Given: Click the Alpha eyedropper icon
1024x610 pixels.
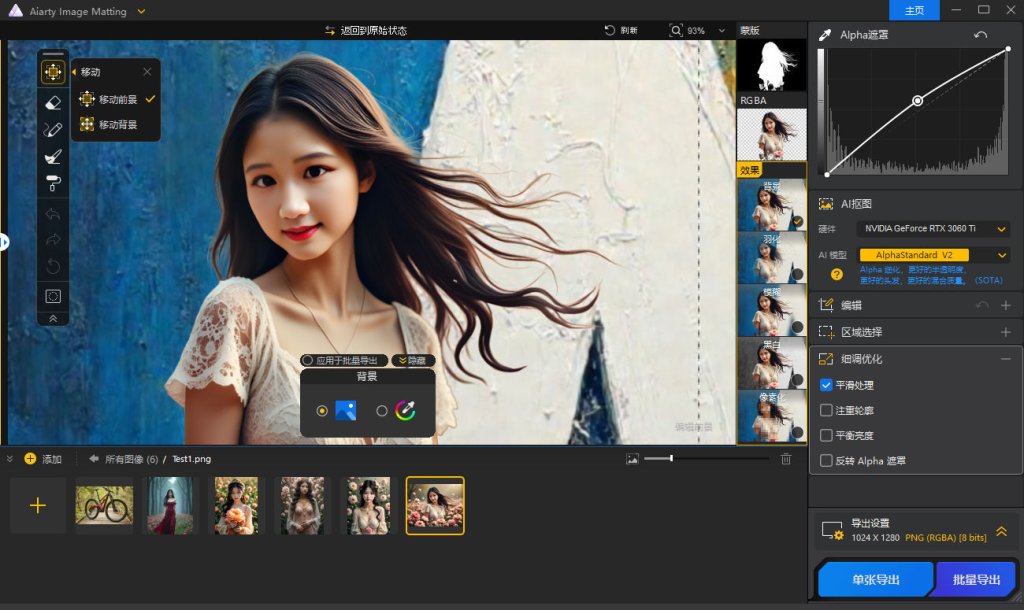Looking at the screenshot, I should click(x=825, y=35).
